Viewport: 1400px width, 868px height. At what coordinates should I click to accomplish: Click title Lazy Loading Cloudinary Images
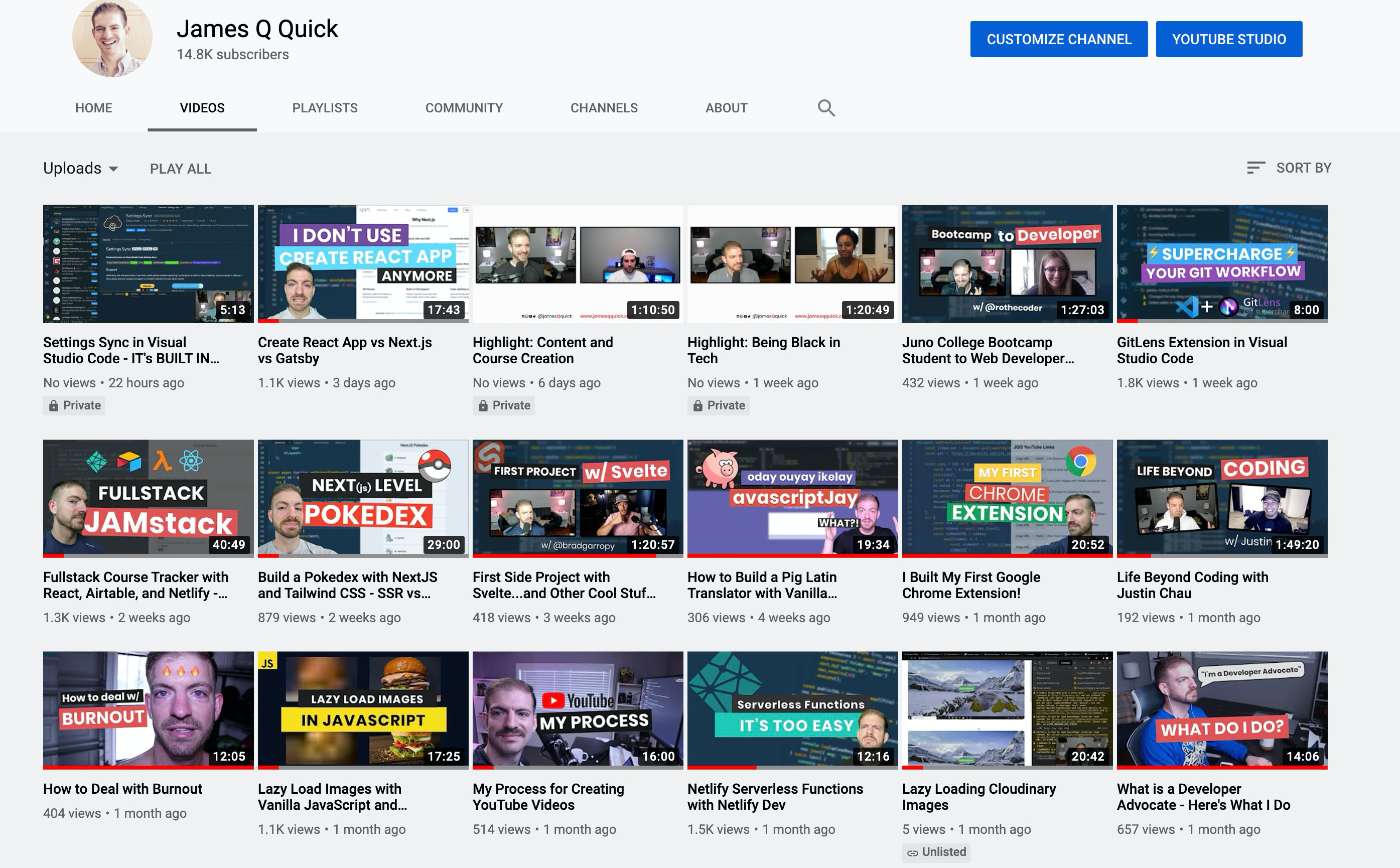click(978, 797)
